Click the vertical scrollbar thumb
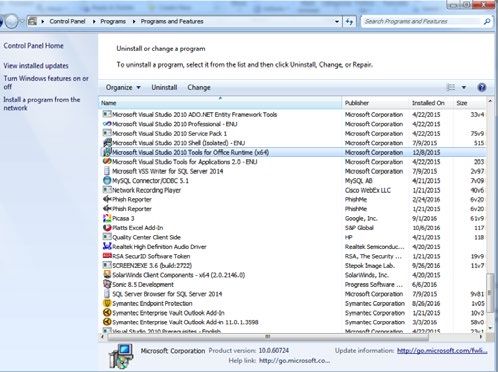The image size is (498, 372). coord(490,293)
